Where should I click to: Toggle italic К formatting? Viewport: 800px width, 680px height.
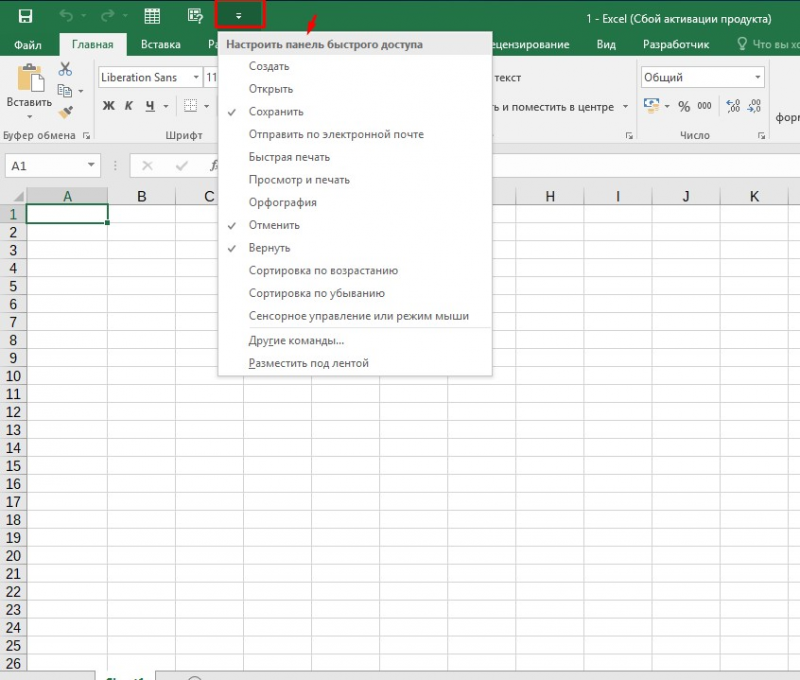pyautogui.click(x=129, y=106)
